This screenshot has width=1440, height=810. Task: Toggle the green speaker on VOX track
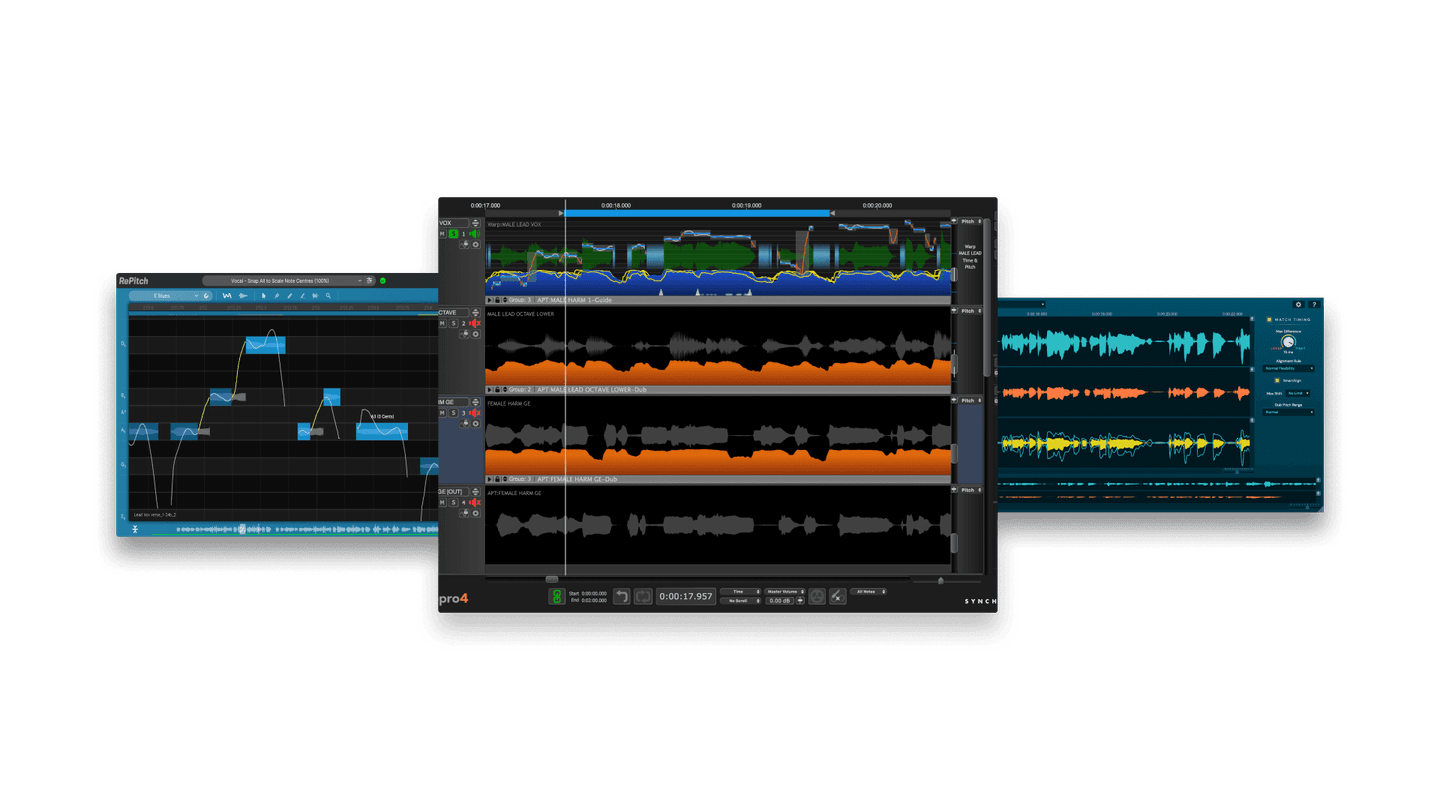pyautogui.click(x=474, y=234)
